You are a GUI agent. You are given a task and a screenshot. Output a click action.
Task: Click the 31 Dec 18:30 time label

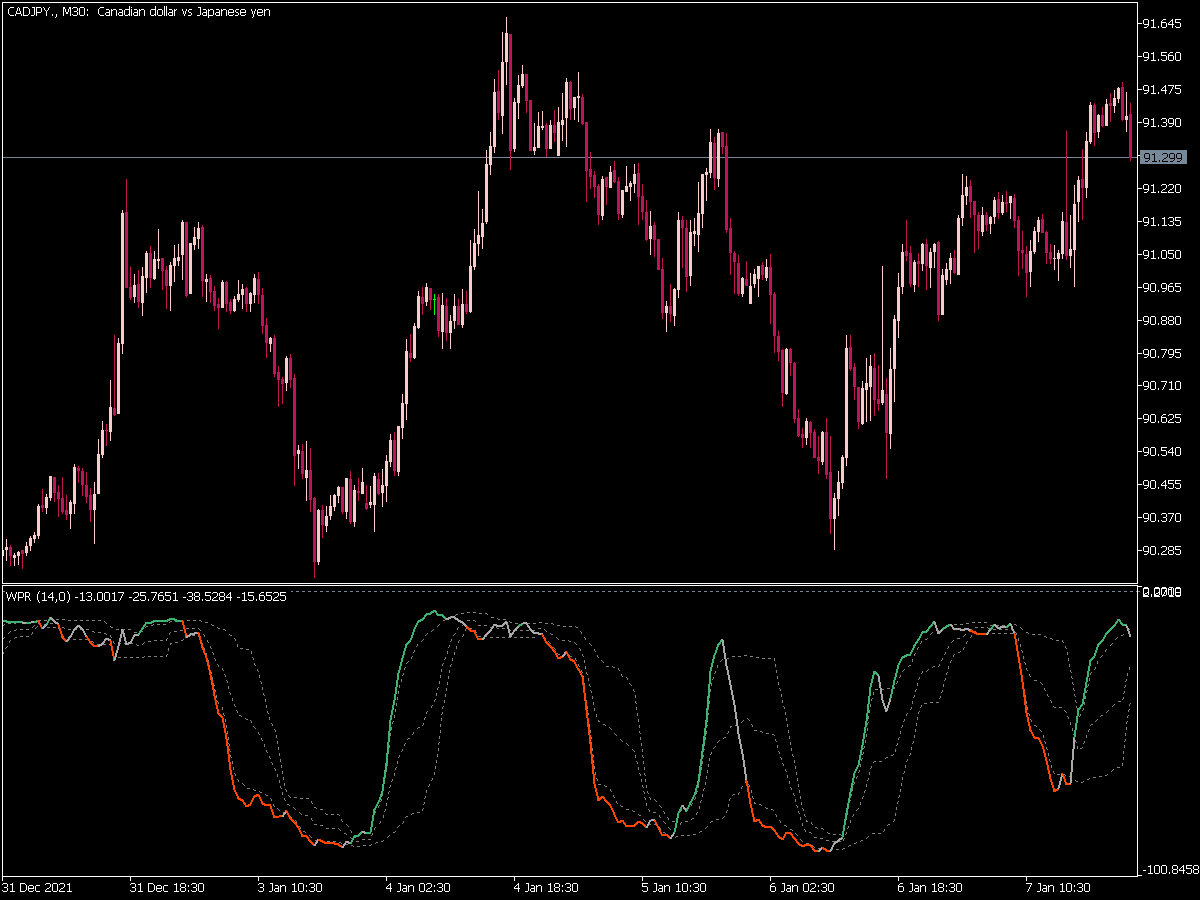click(x=167, y=887)
